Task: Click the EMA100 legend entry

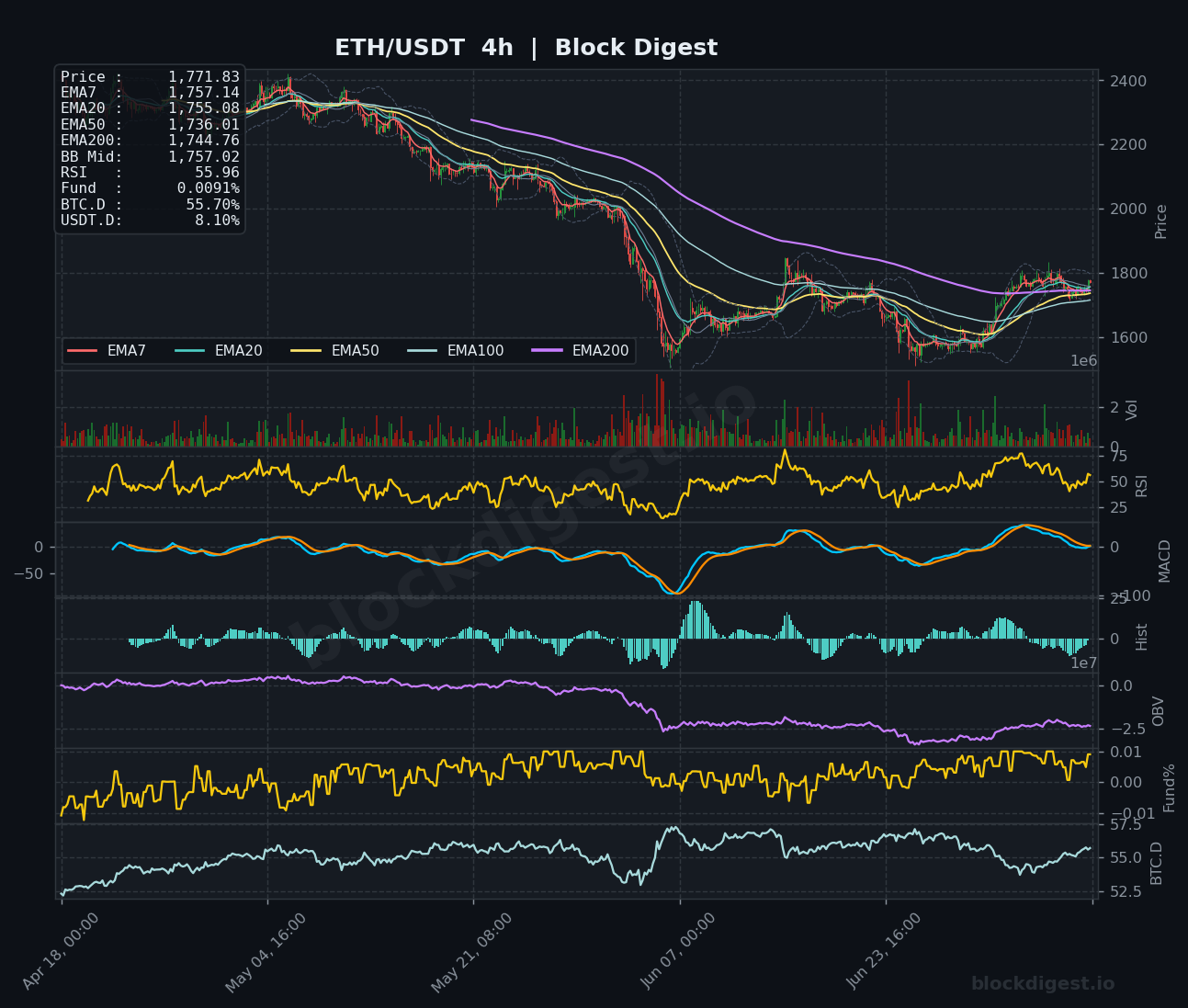Action: (x=456, y=351)
